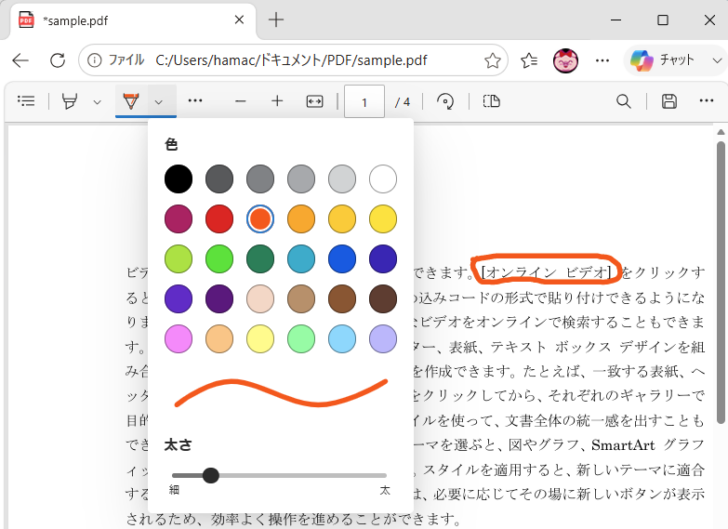Screen dimensions: 728x529
Task: Pick the white color swatch
Action: [x=383, y=179]
